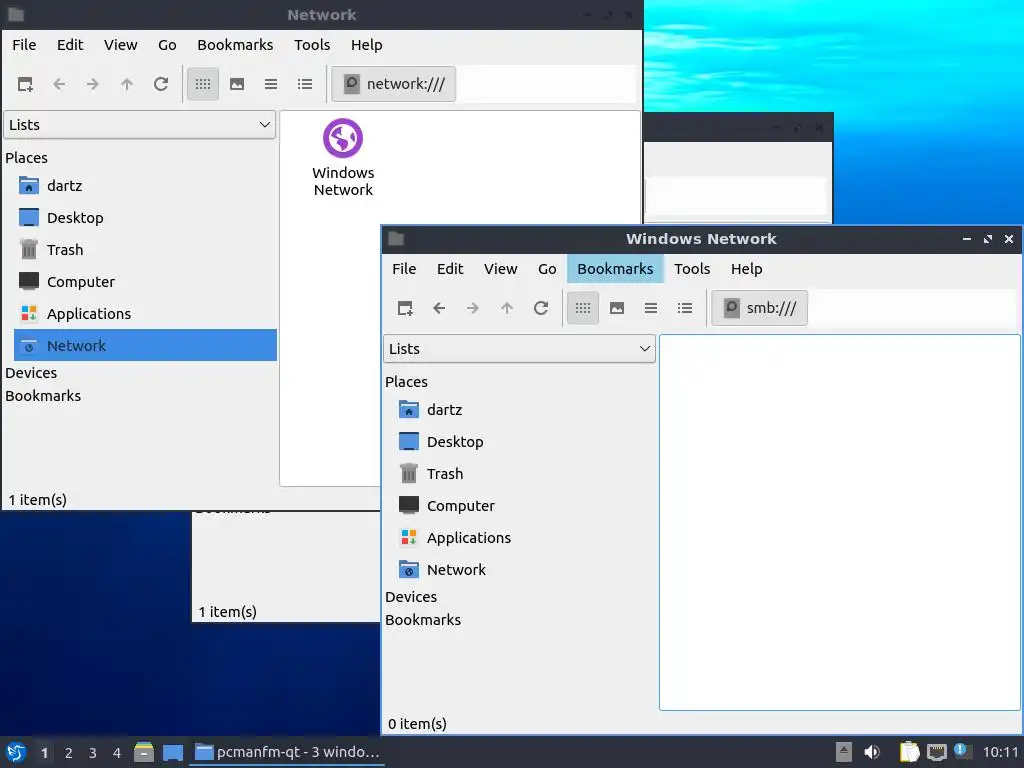
Task: Open Tools menu in Network window
Action: (x=312, y=44)
